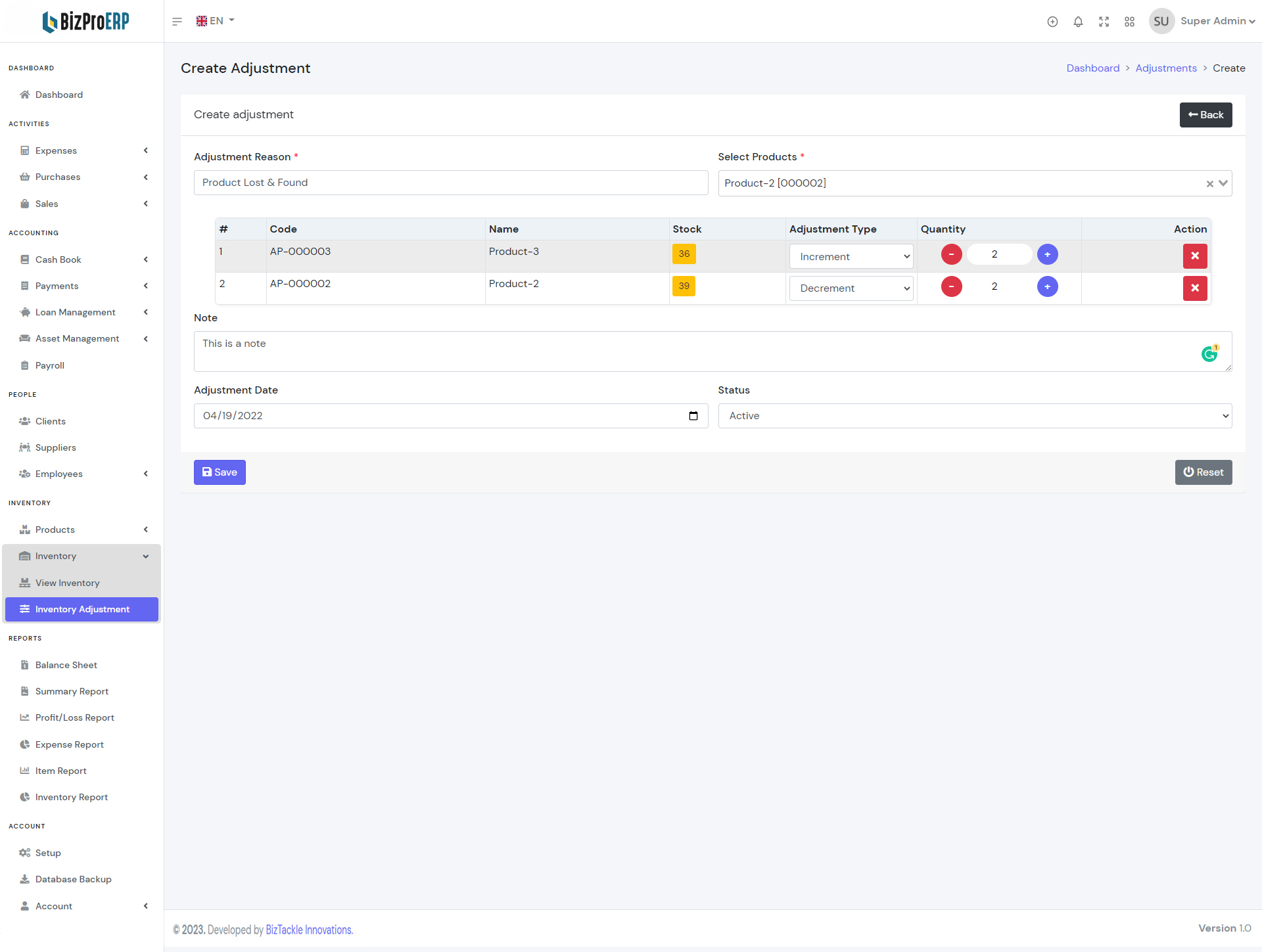Screen dimensions: 1262x952
Task: Toggle fullscreen mode icon in header
Action: tap(1104, 22)
